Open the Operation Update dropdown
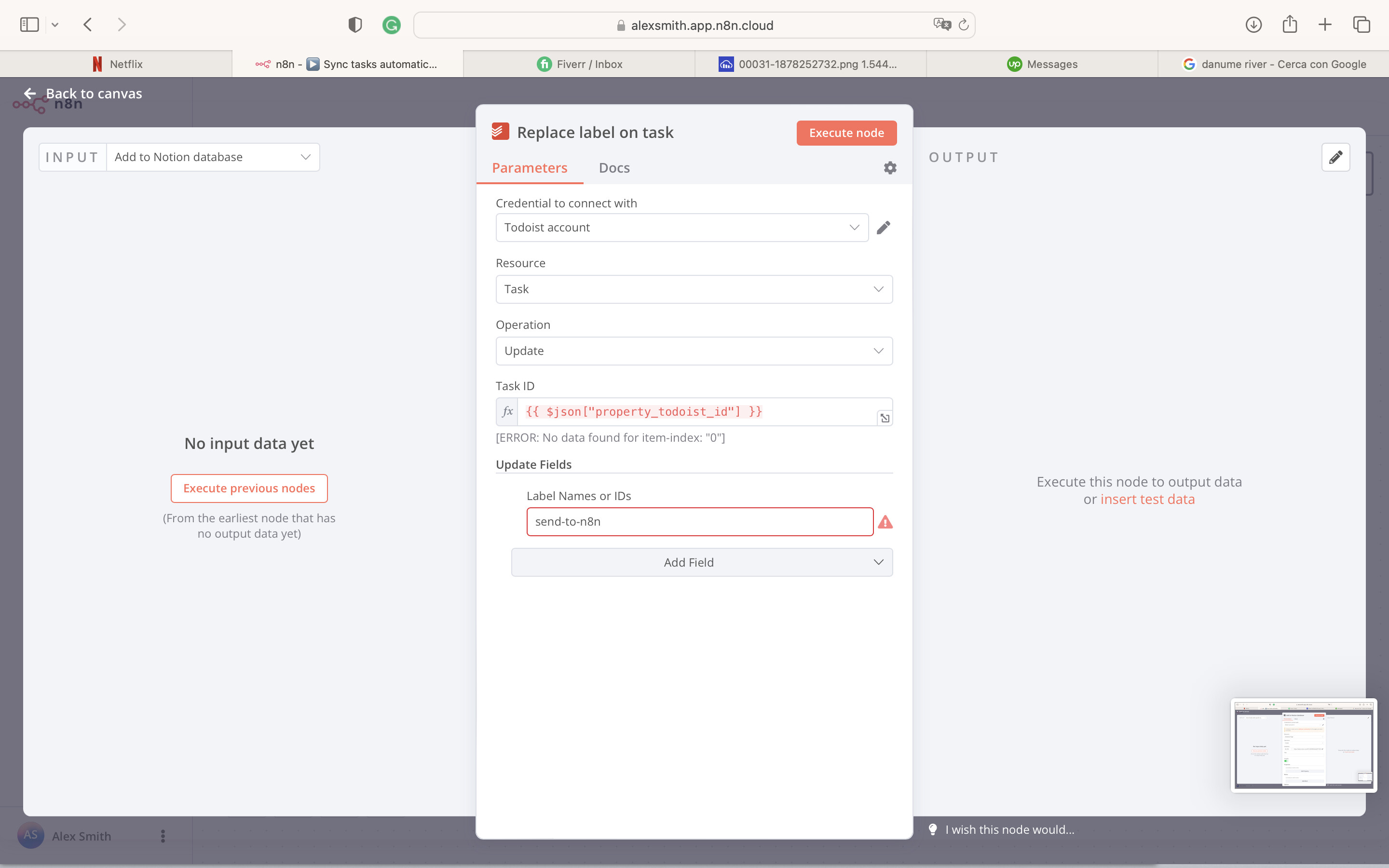 694,351
